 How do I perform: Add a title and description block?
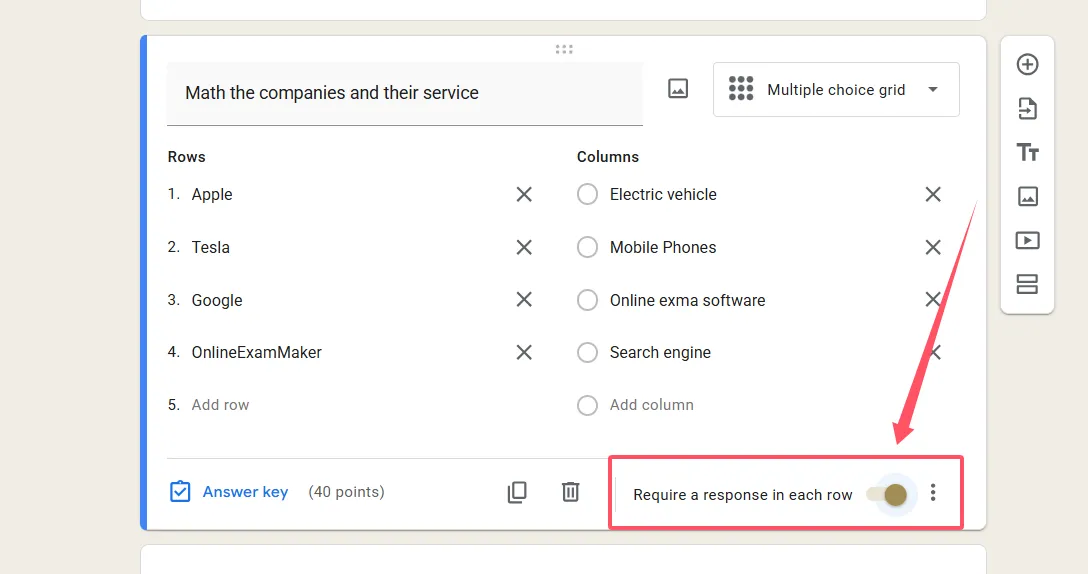[1027, 153]
